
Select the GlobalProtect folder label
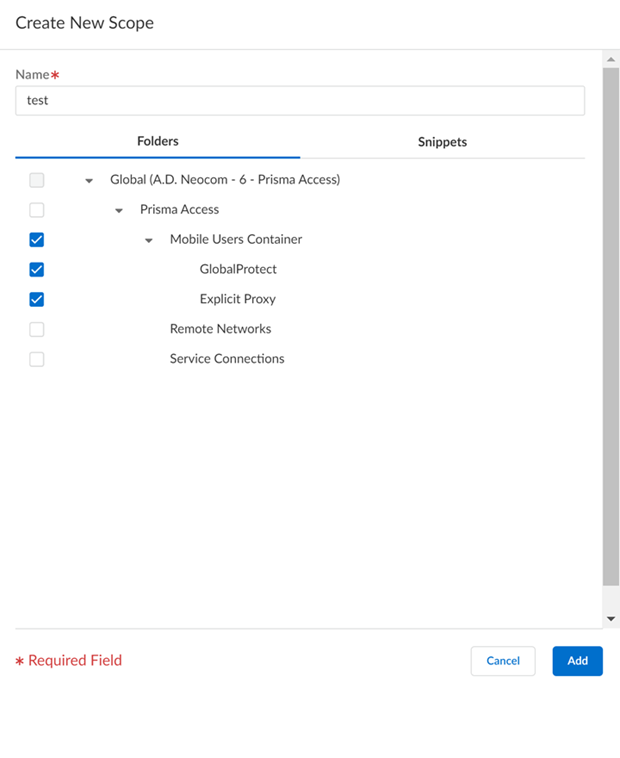tap(238, 269)
